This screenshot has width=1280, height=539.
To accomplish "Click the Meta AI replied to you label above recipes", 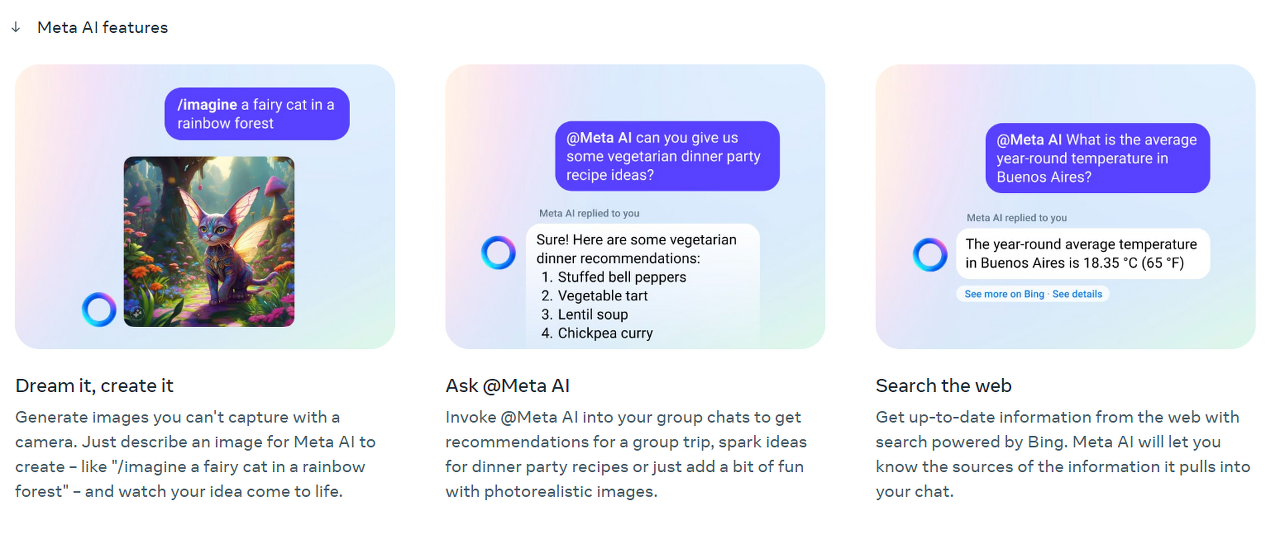I will (589, 213).
